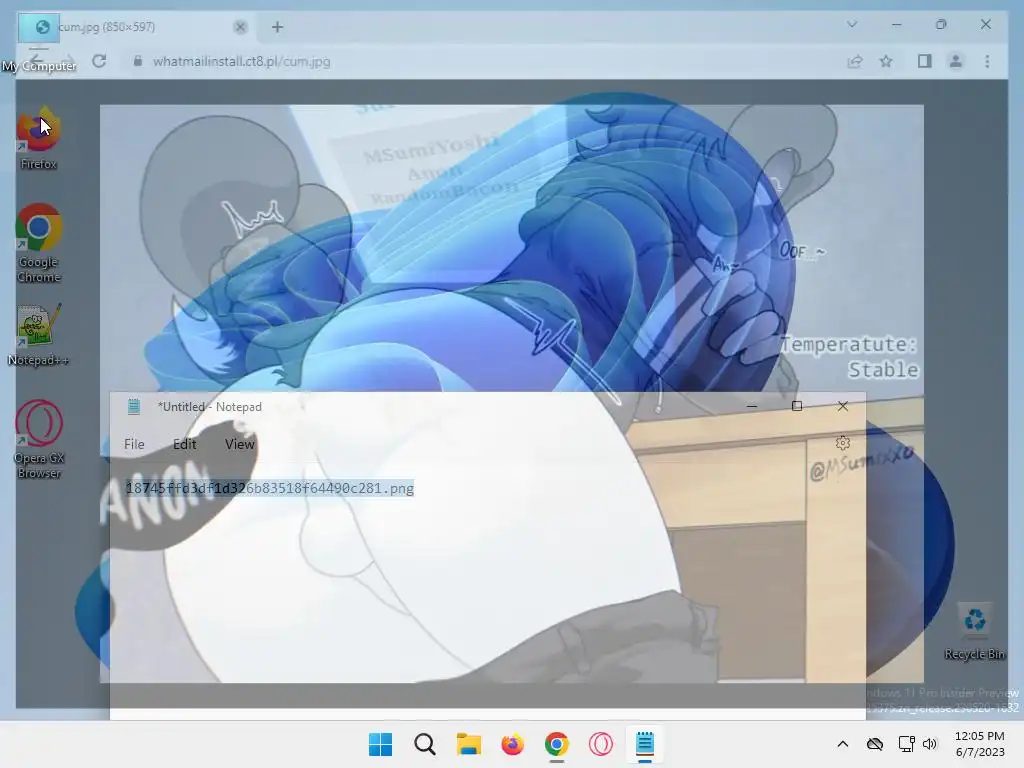
Task: Close the Chrome window
Action: (985, 25)
